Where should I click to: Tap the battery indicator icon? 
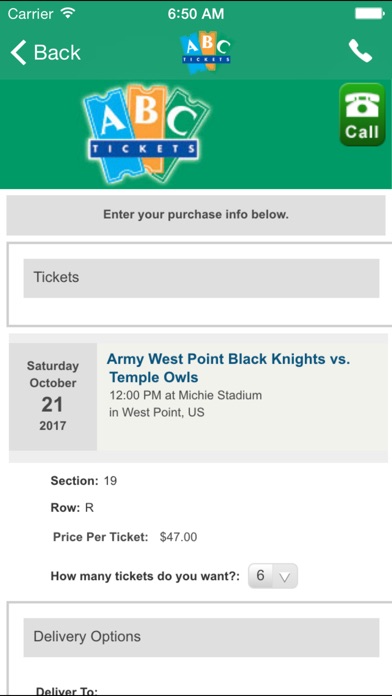[x=370, y=14]
